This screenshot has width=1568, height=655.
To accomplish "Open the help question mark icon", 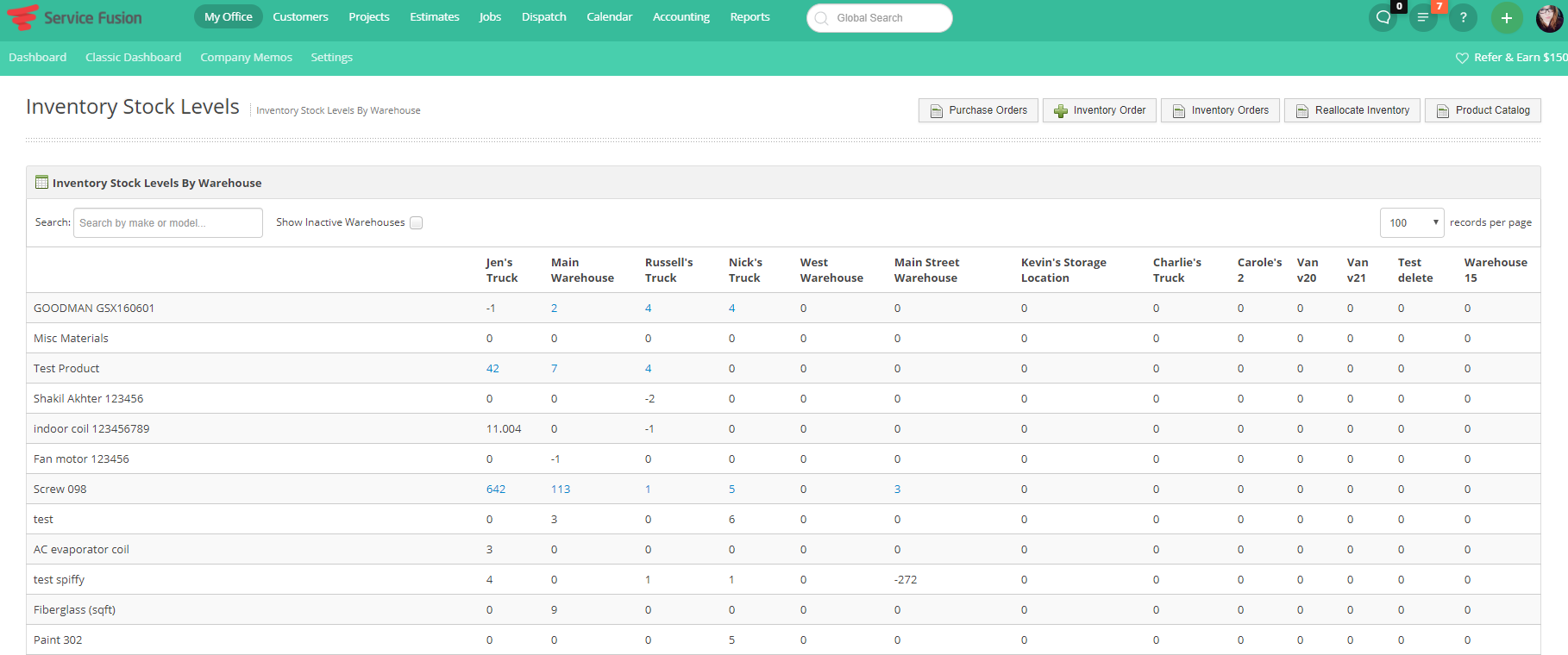I will point(1463,17).
